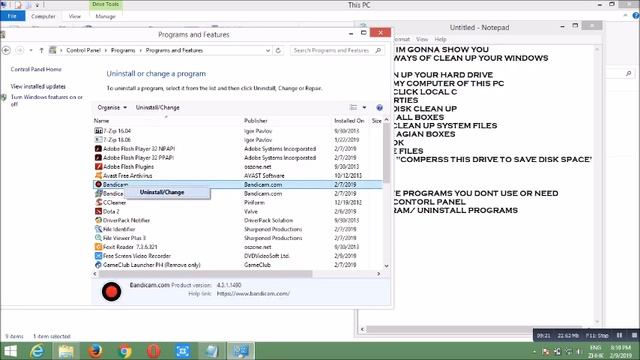Select GameClub Launcher PH icon

point(98,265)
